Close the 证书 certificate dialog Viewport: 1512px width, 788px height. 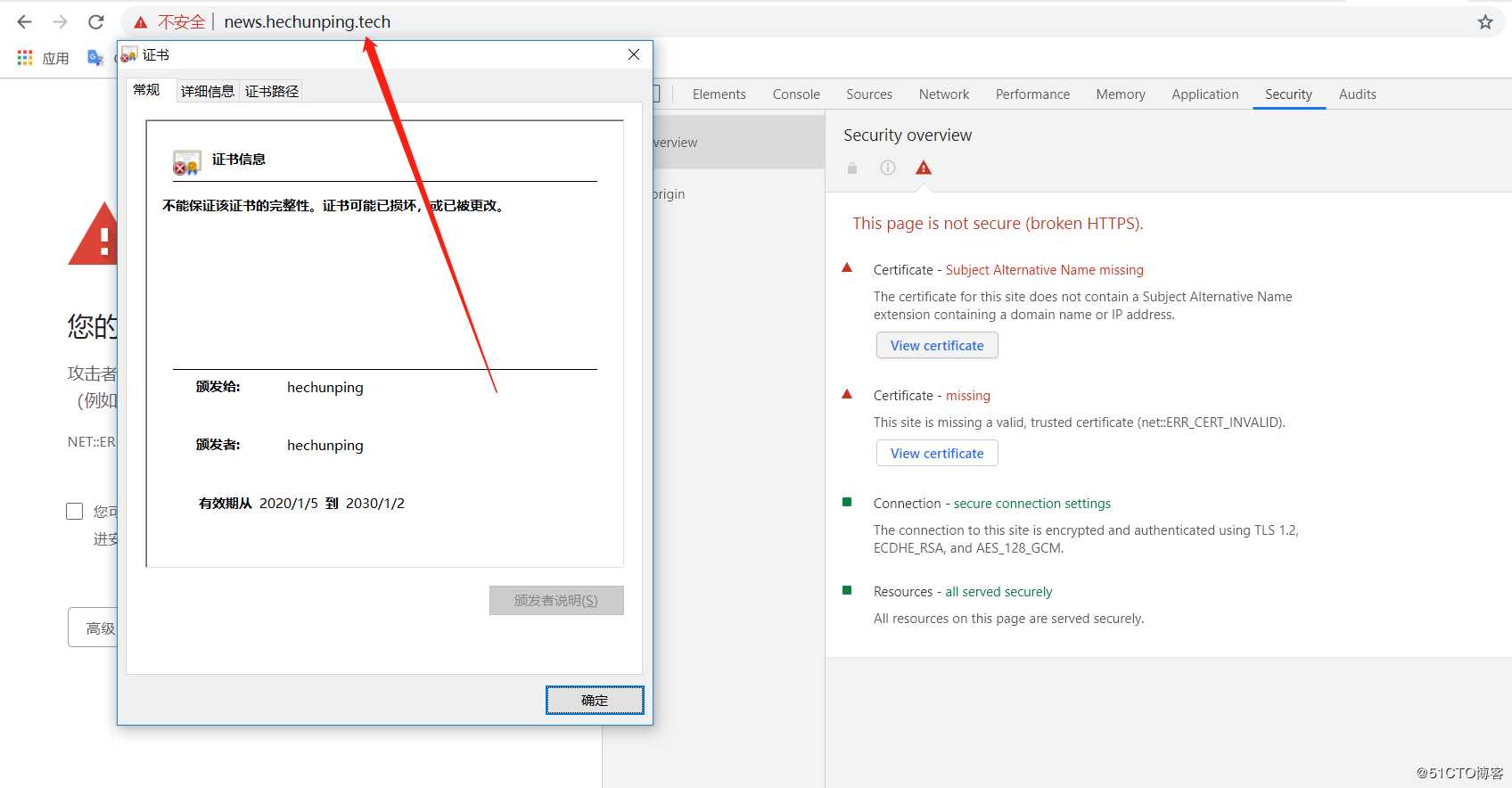634,54
